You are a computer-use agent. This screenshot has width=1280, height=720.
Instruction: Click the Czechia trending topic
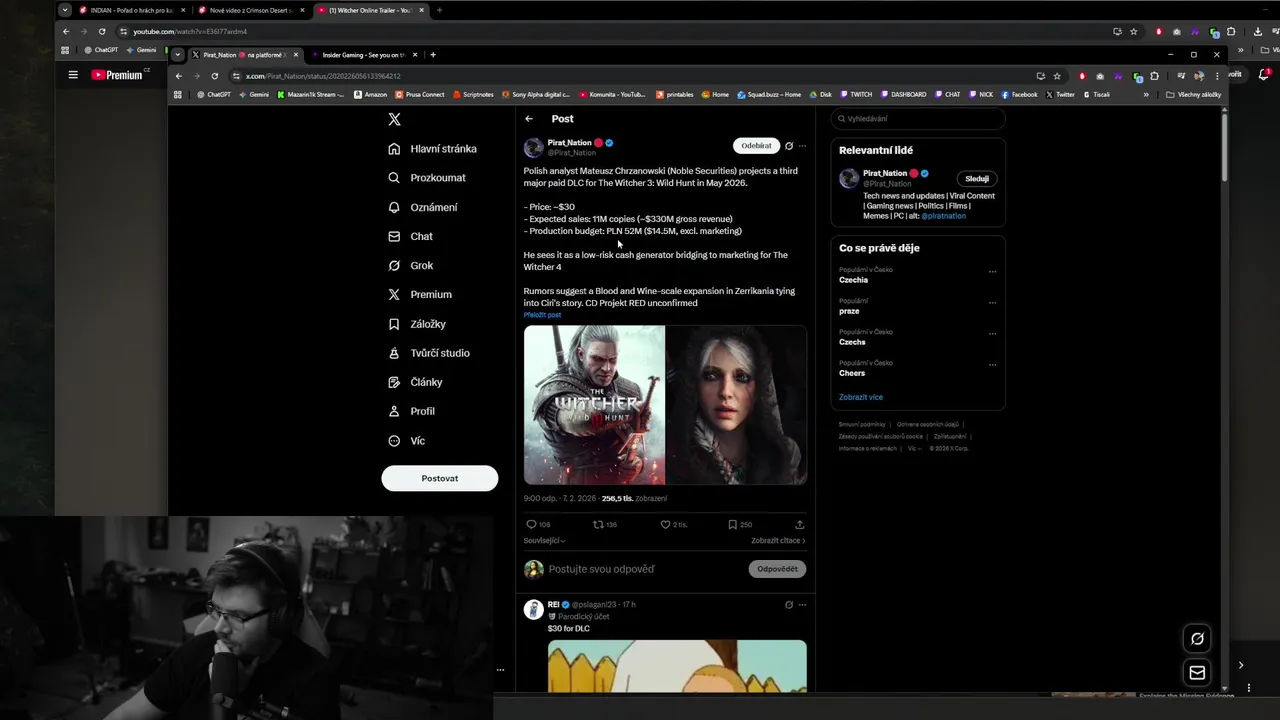pyautogui.click(x=853, y=280)
